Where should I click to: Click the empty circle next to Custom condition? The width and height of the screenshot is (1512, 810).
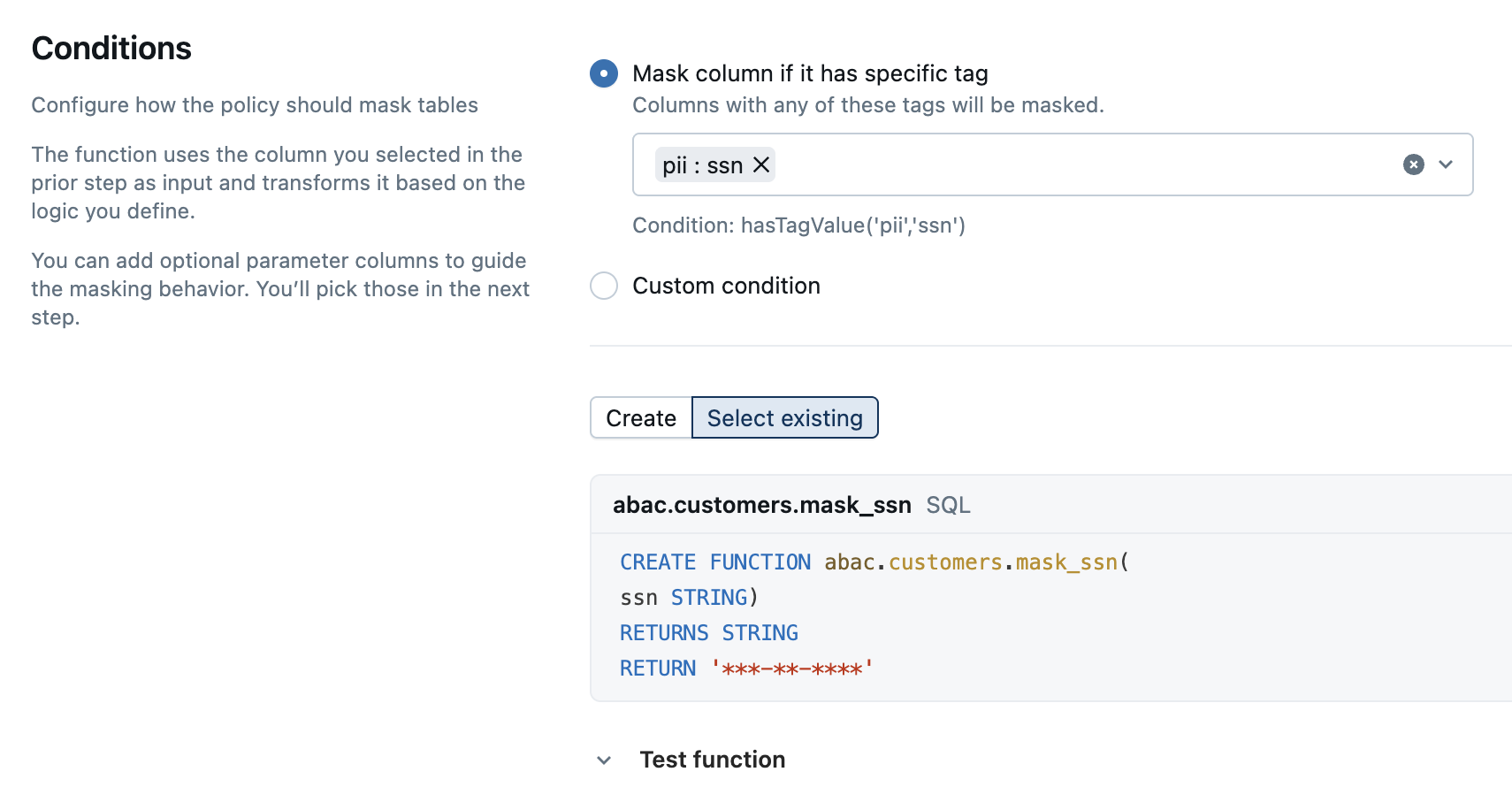tap(604, 286)
